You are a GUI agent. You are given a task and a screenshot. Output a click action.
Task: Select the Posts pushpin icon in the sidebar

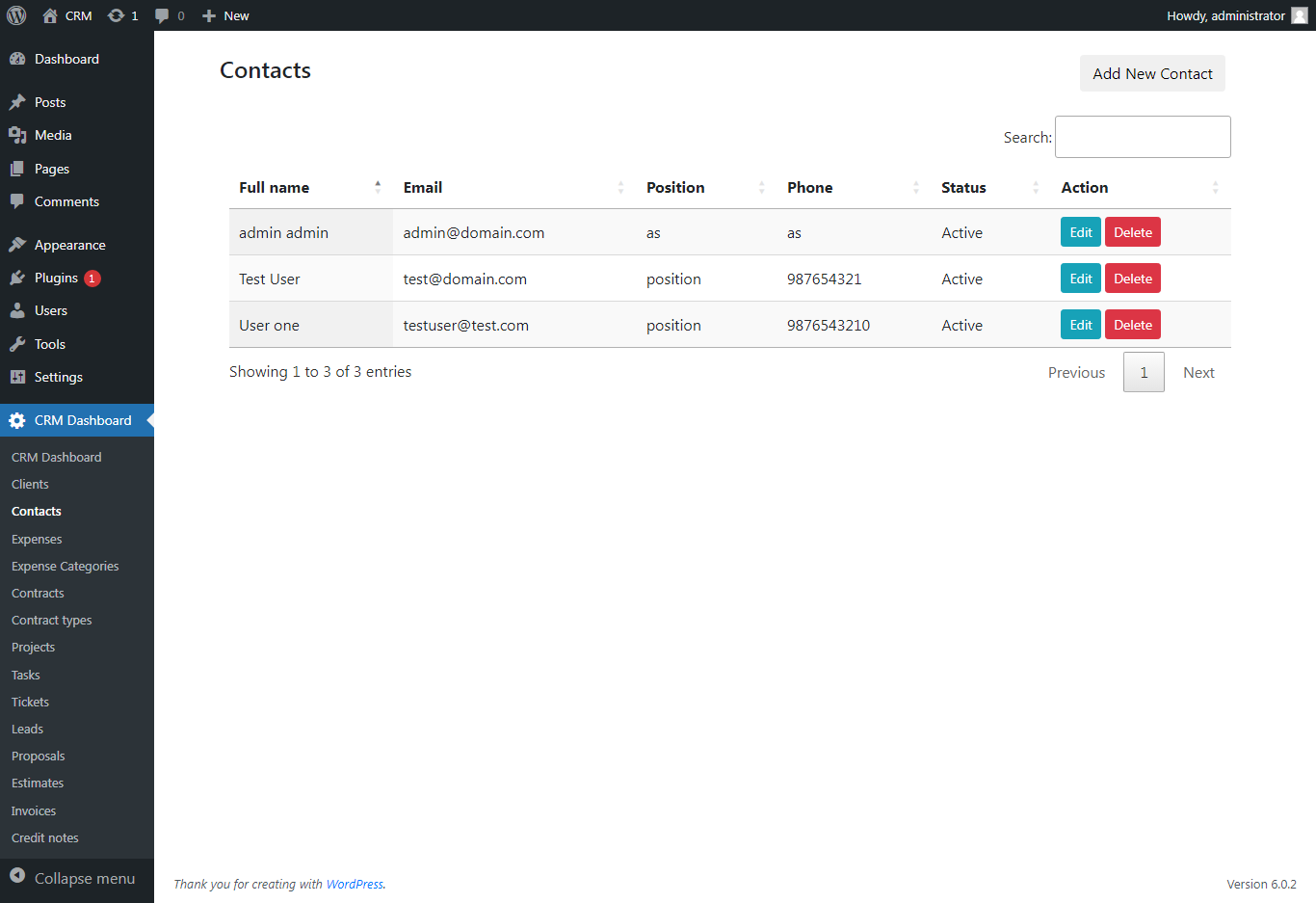19,102
